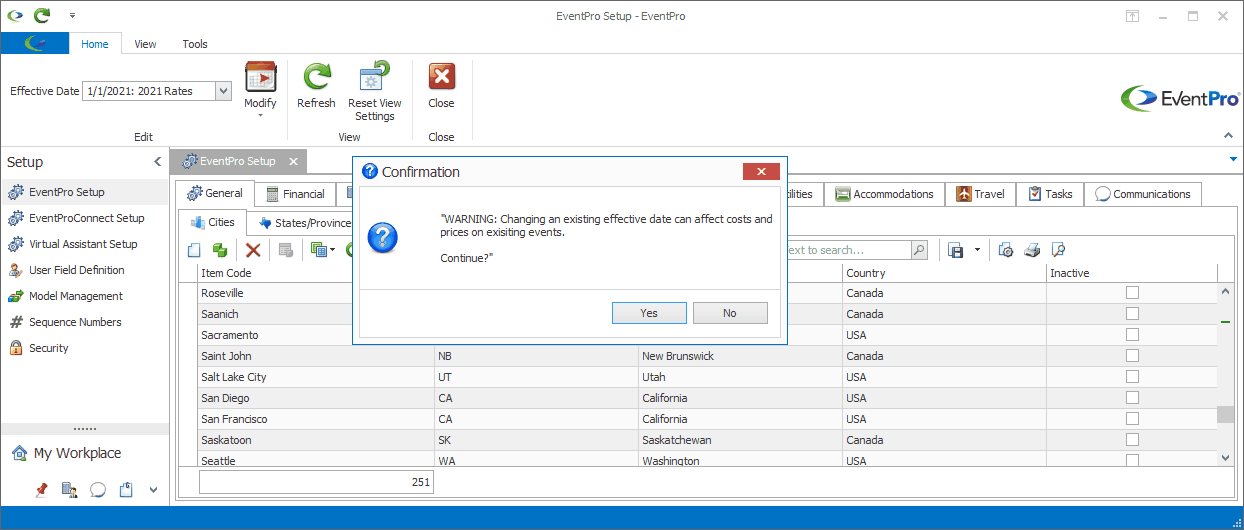The image size is (1244, 530).
Task: Click the print icon in the grid toolbar
Action: (x=1032, y=250)
